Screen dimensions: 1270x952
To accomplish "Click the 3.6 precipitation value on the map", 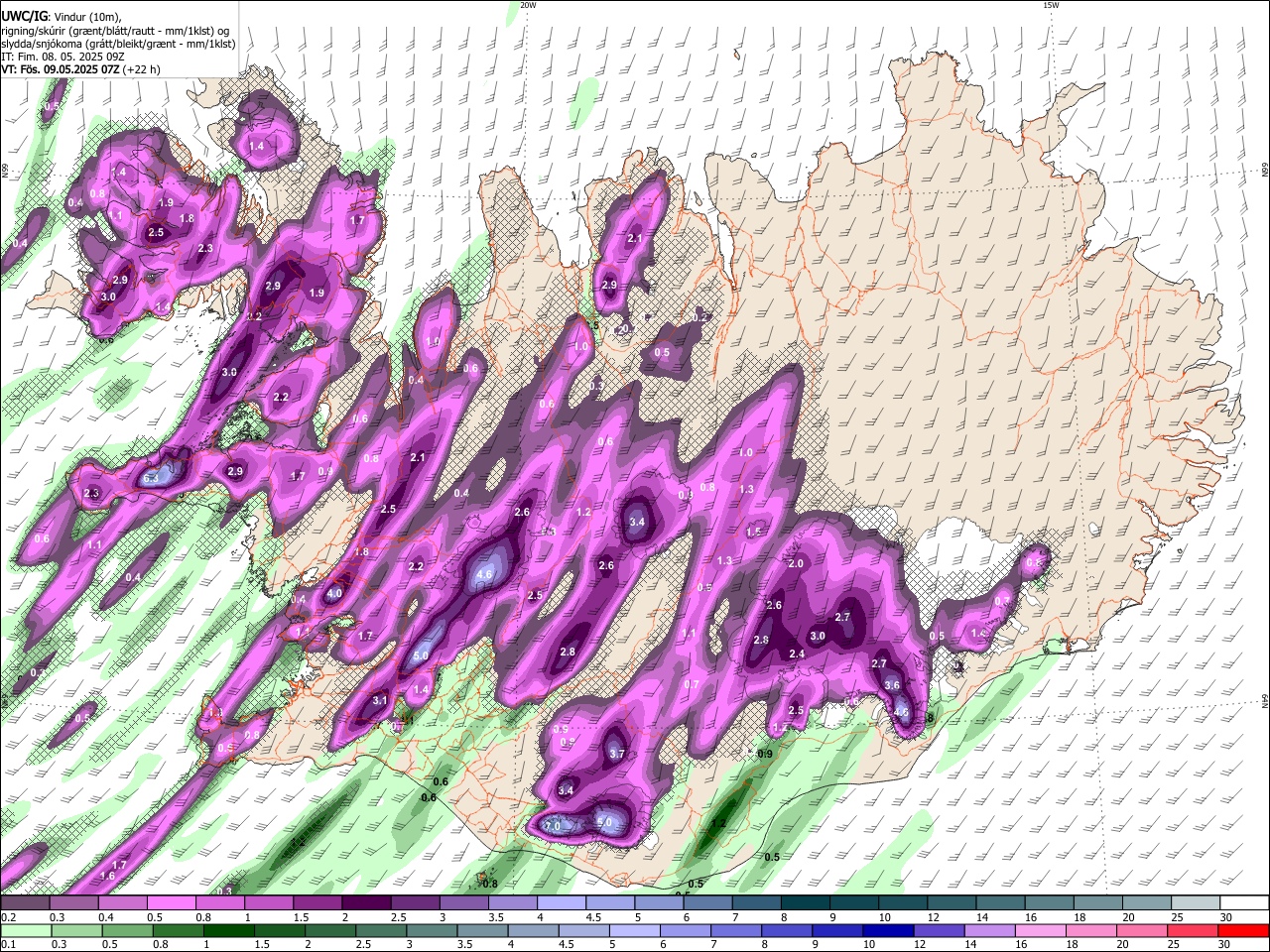I will (x=892, y=685).
